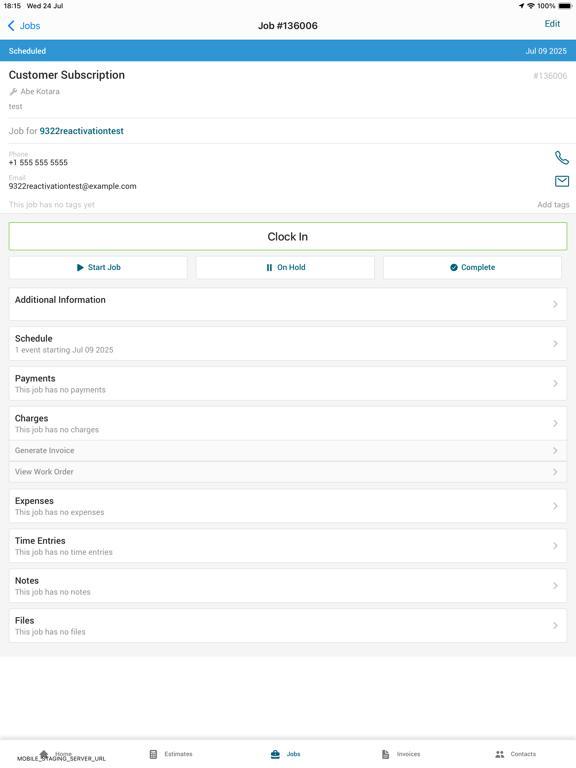Mark the job as Complete
The image size is (576, 768).
472,267
